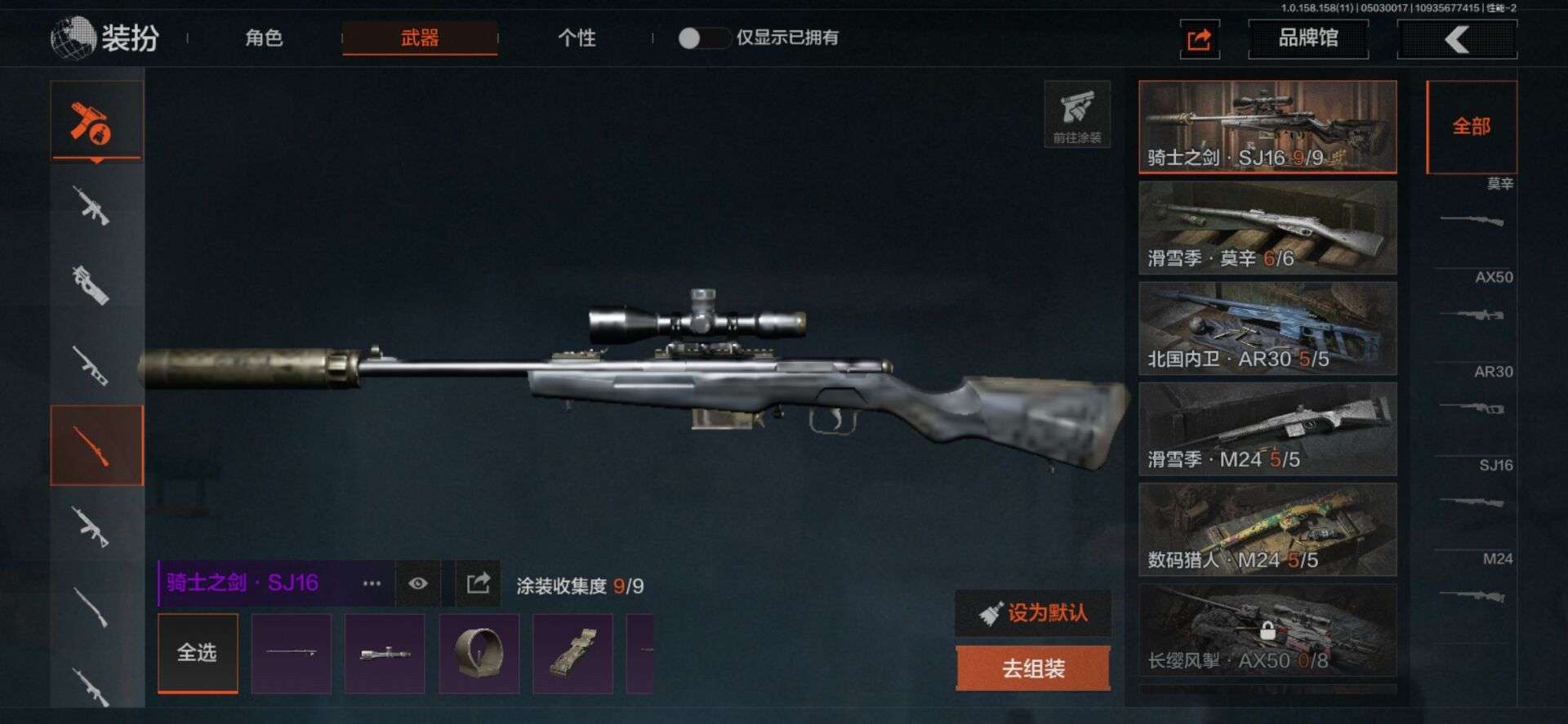
Task: Select the magazine part thumbnail
Action: tap(572, 654)
